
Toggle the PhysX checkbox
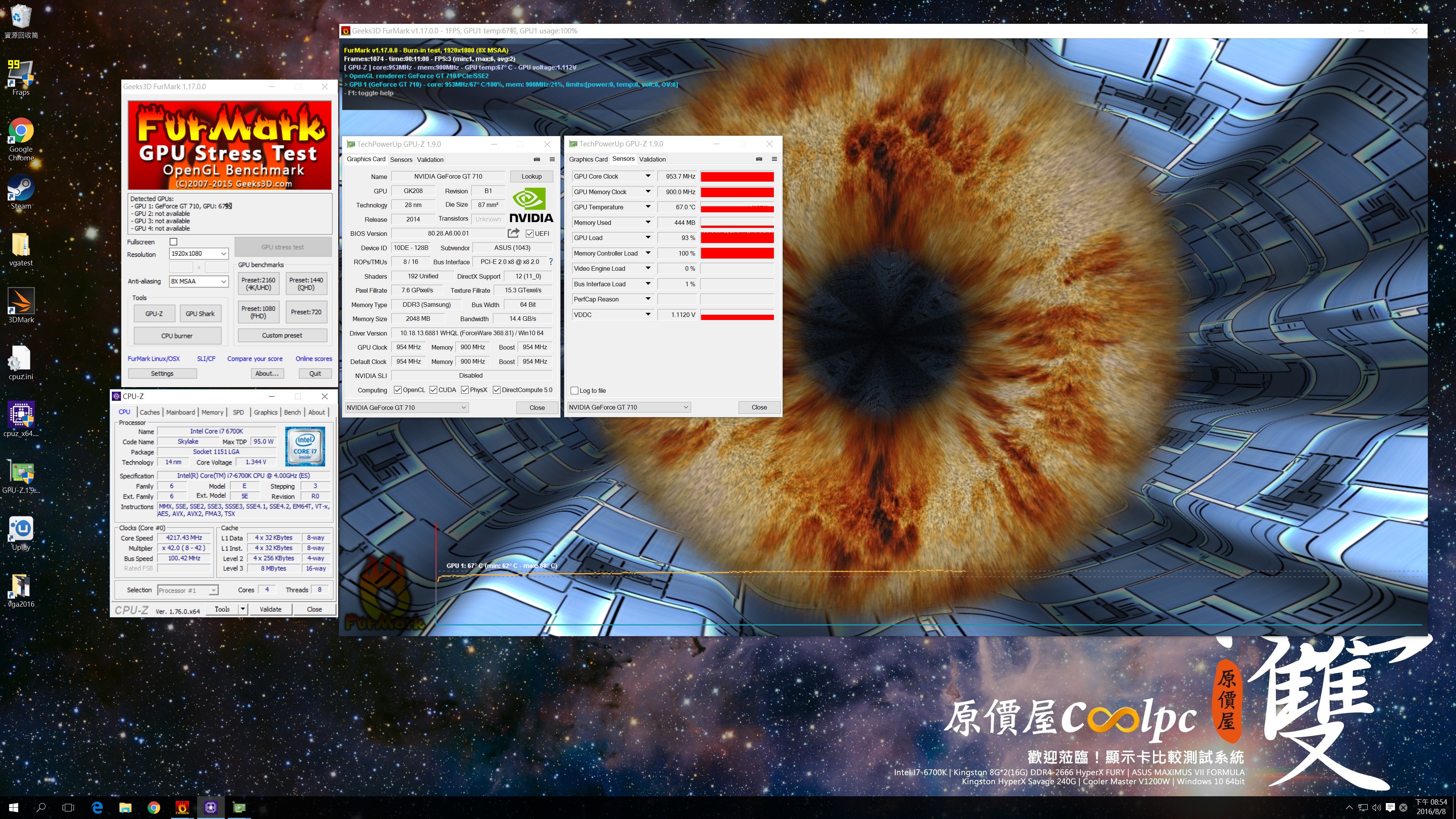[x=464, y=390]
